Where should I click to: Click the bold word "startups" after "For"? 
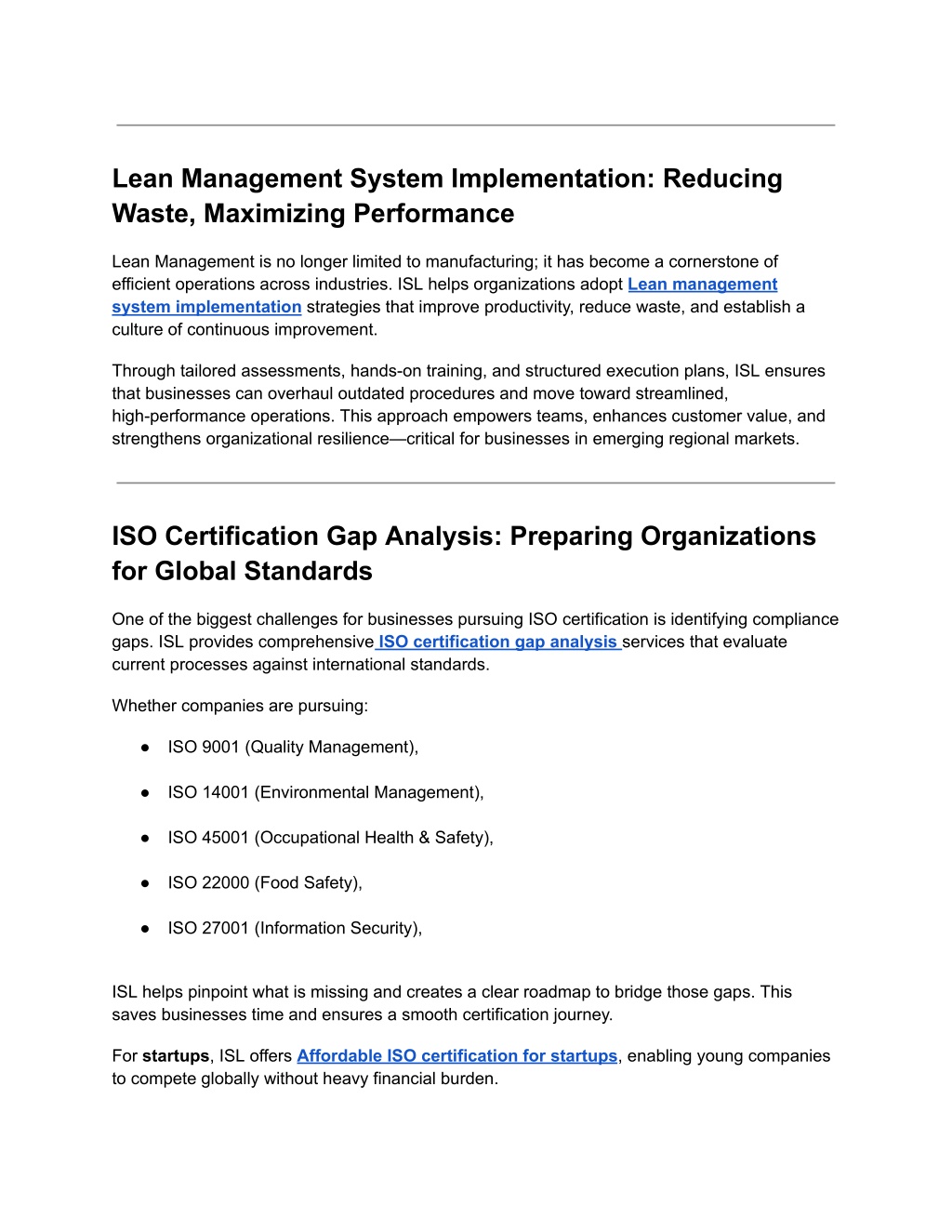pos(176,1056)
